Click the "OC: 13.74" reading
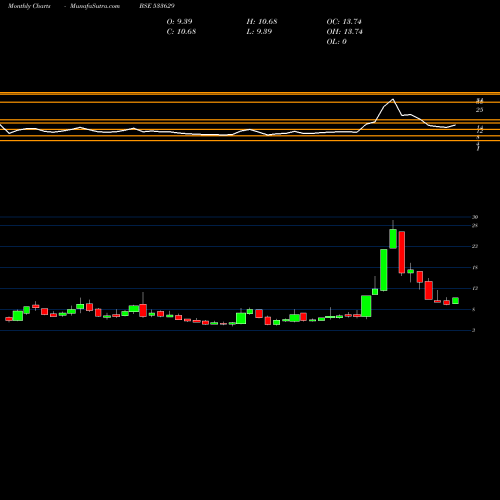 point(344,21)
